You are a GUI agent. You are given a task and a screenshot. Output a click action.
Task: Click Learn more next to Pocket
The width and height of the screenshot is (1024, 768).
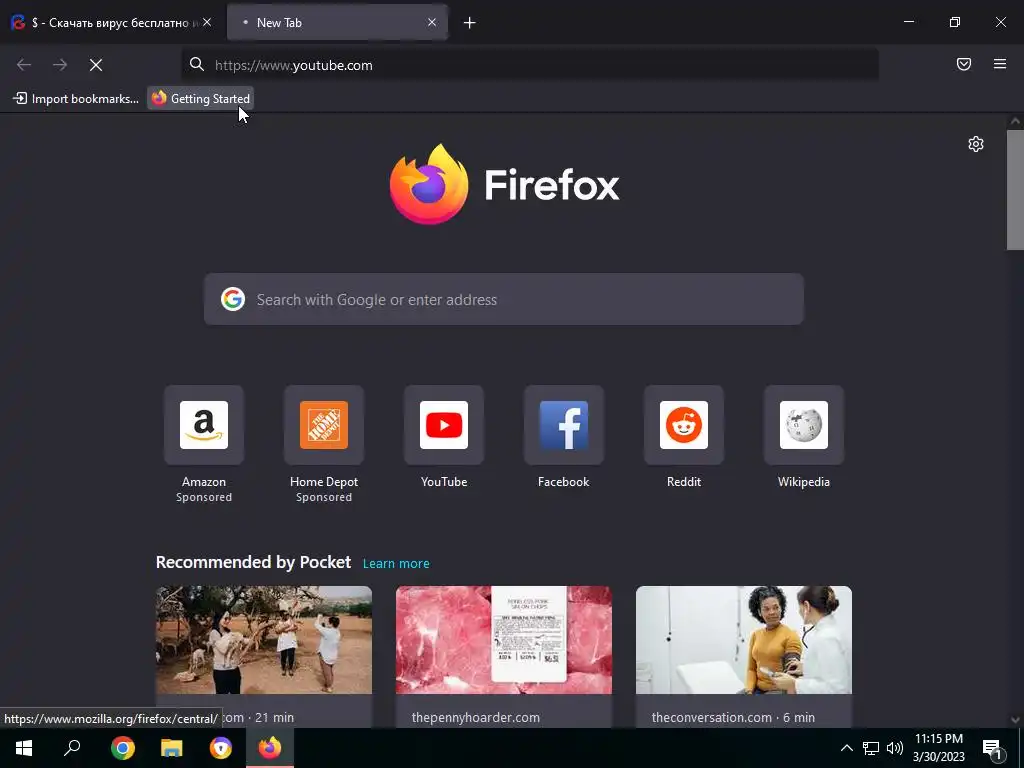(x=396, y=564)
